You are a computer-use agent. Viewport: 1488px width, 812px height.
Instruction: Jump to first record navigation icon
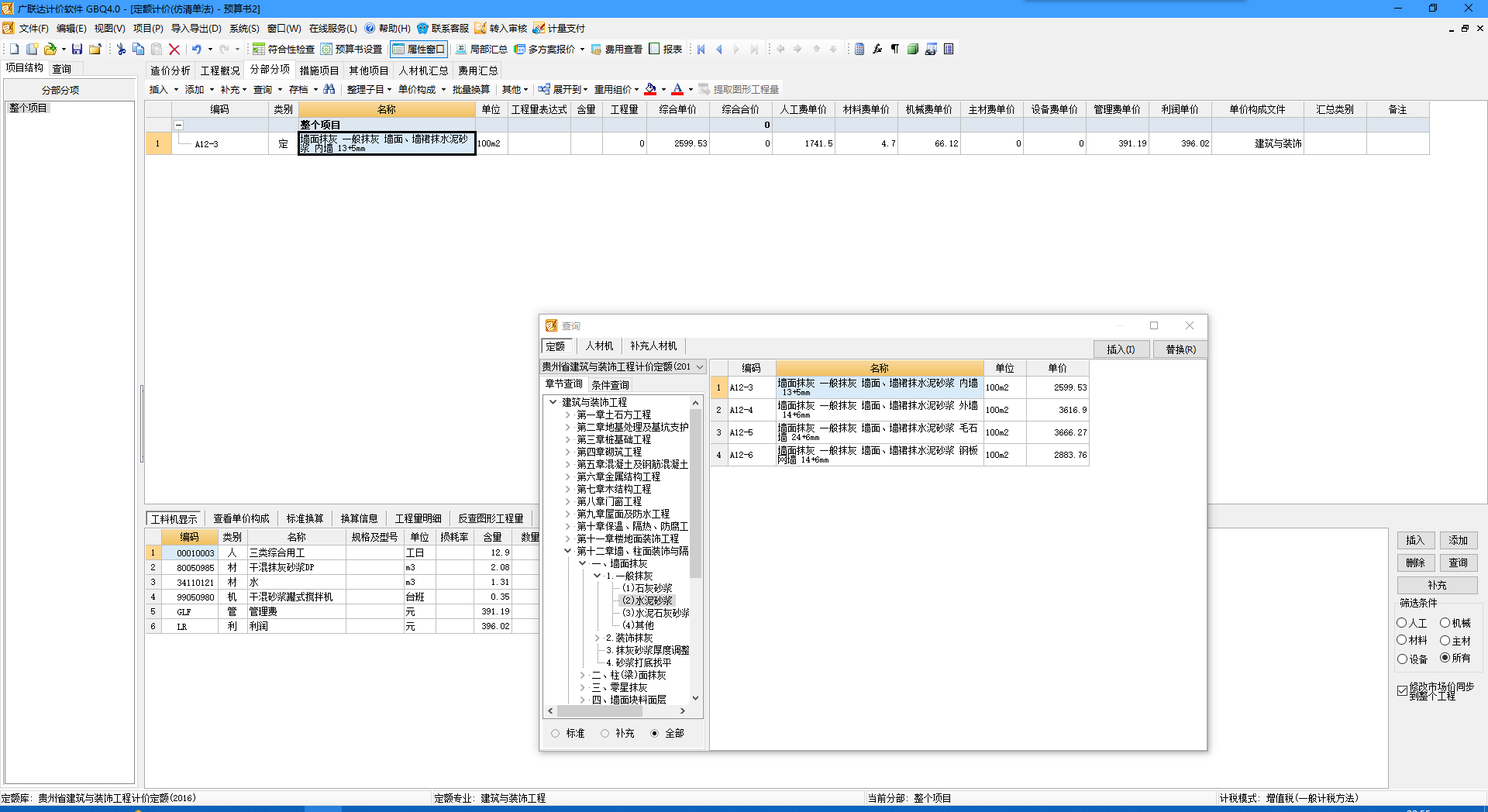tap(701, 50)
